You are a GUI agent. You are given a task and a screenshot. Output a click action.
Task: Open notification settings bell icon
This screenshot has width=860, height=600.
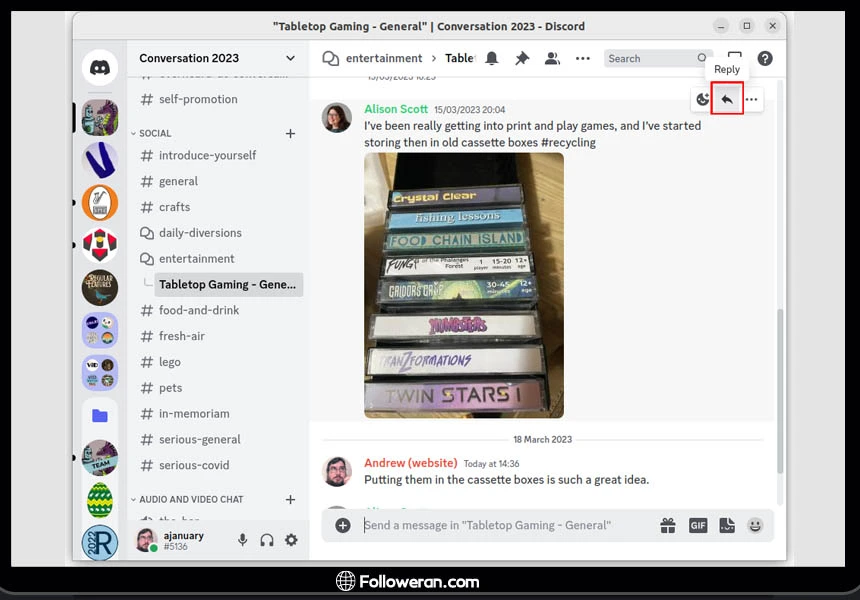[x=492, y=59]
